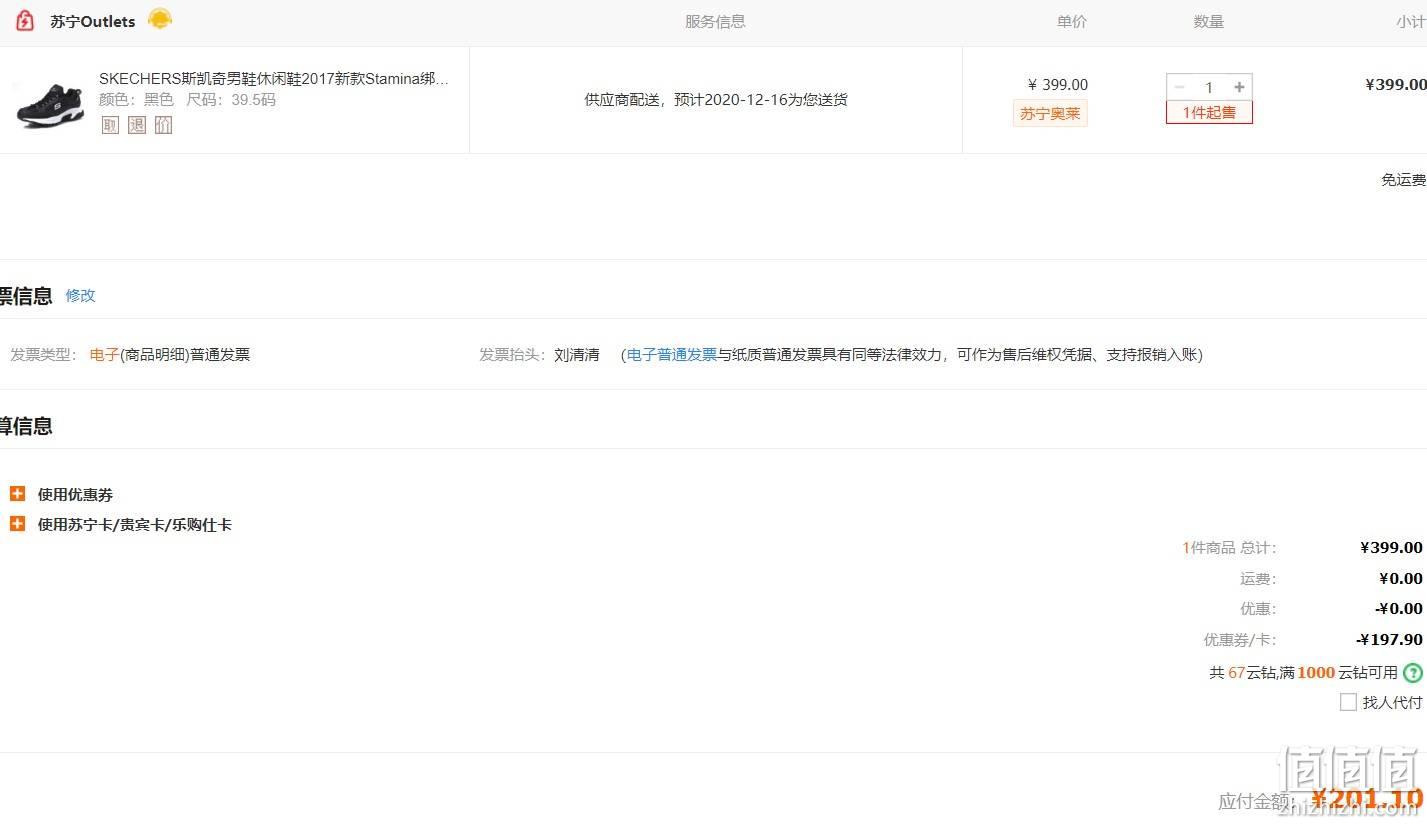Click the quantity input field showing 1
This screenshot has width=1427, height=825.
pos(1209,87)
